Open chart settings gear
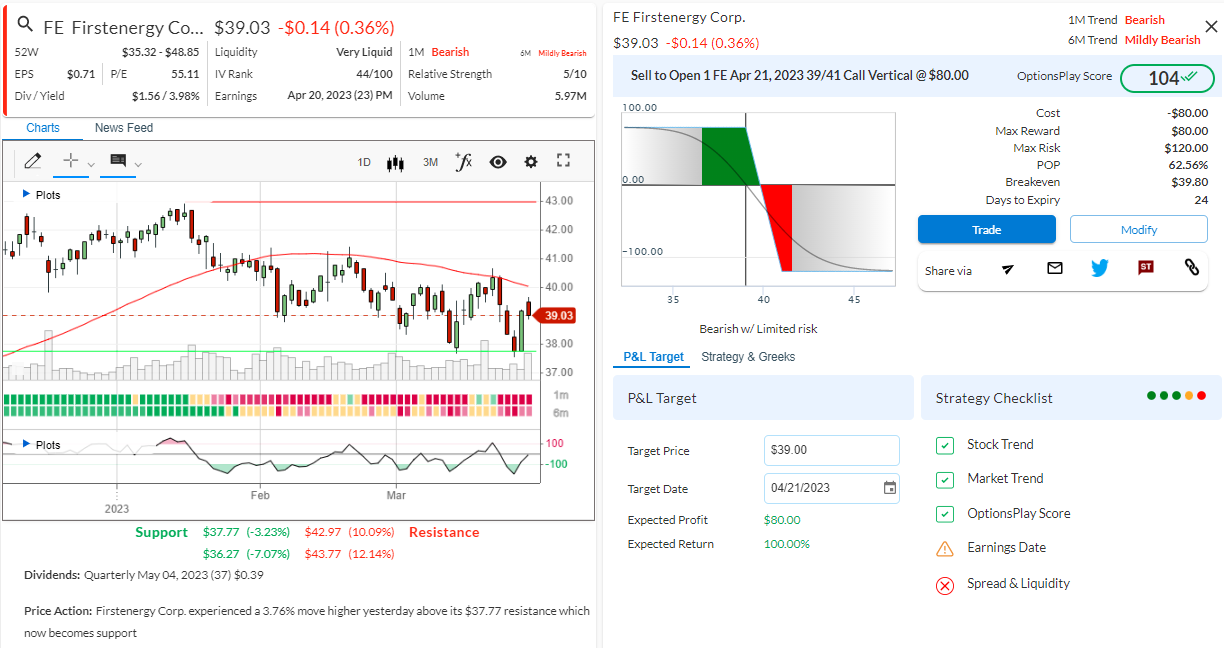 [531, 162]
